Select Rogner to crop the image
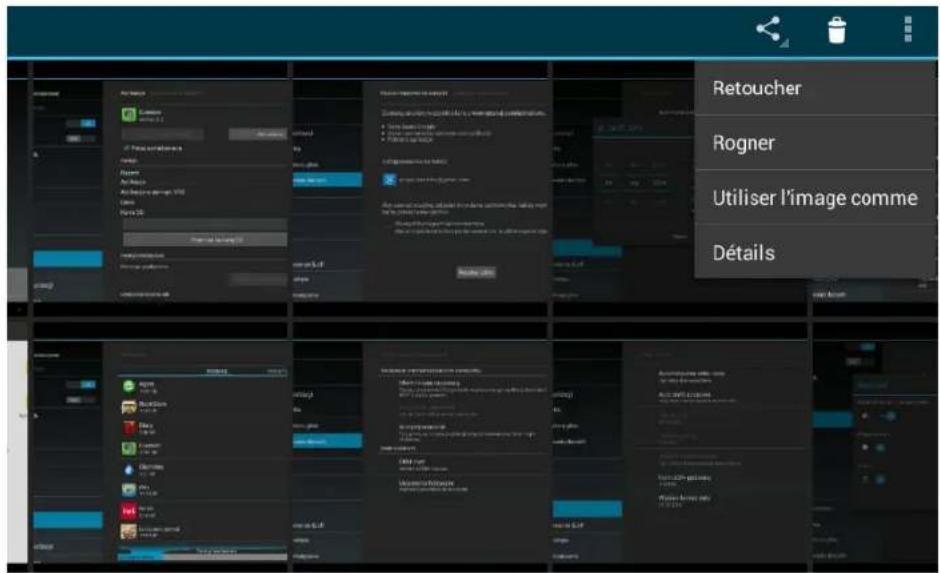The height and width of the screenshot is (573, 940). 816,143
